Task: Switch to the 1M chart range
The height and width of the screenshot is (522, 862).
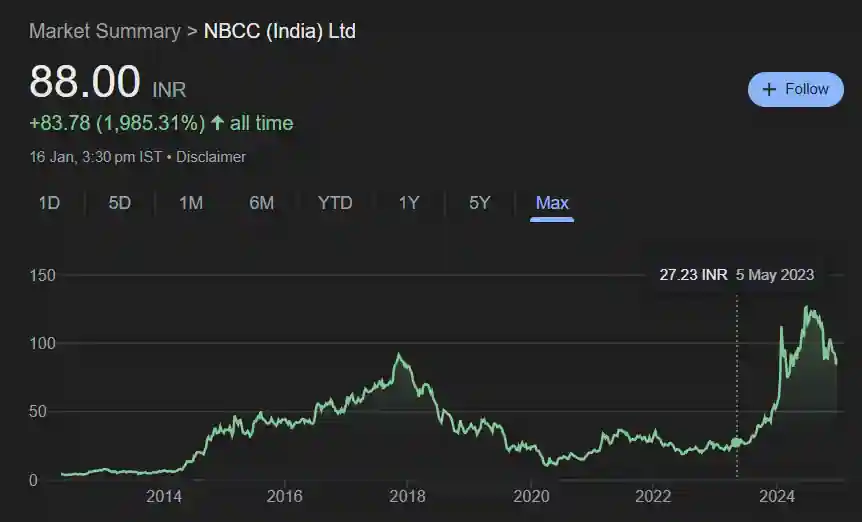Action: (x=191, y=203)
